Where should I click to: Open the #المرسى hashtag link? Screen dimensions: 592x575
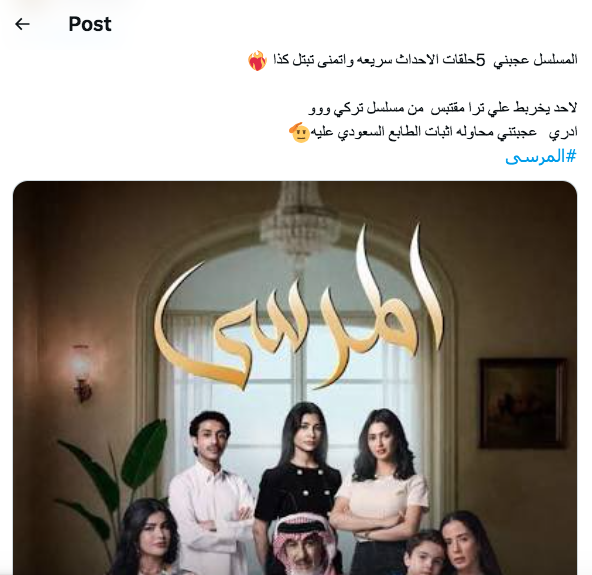point(541,156)
